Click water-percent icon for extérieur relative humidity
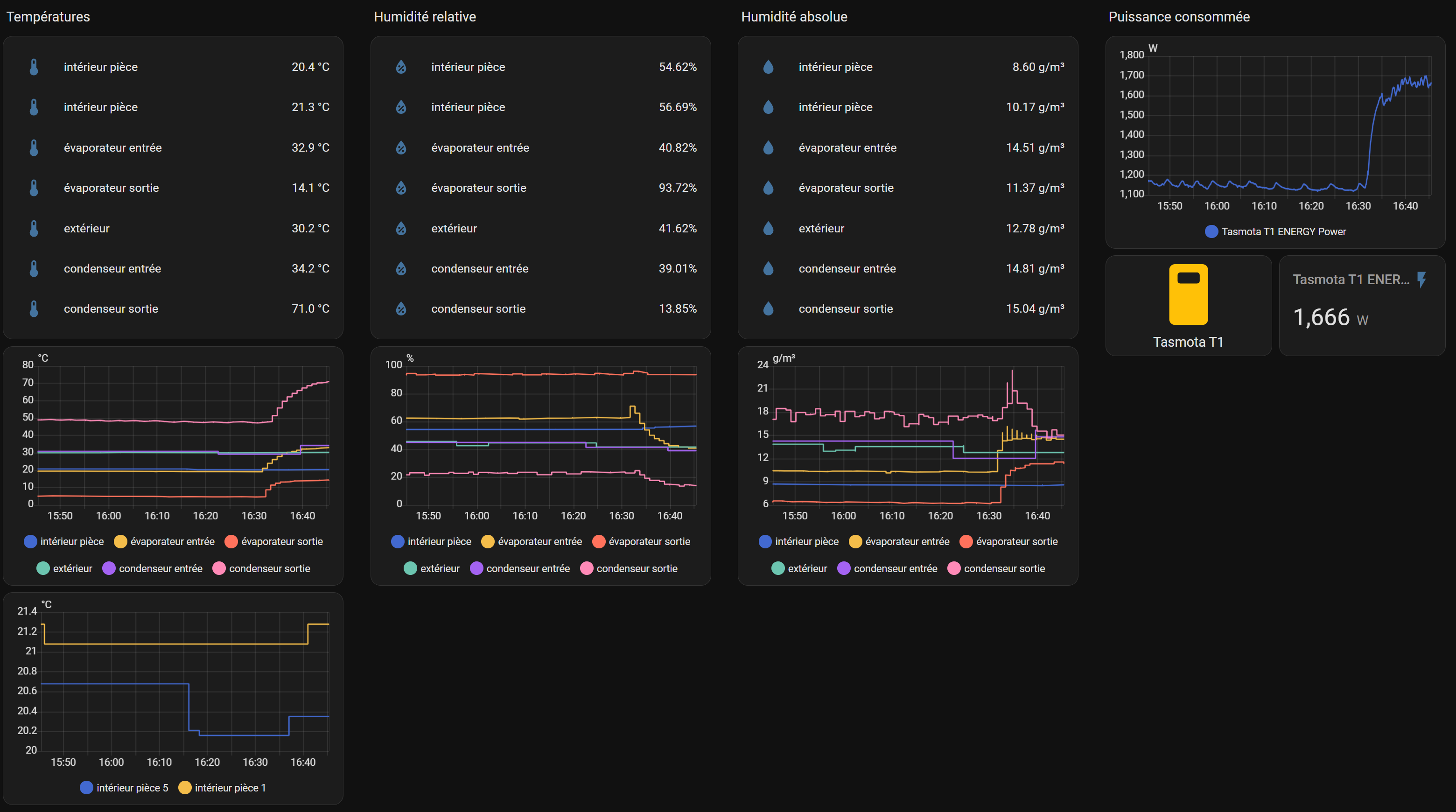The height and width of the screenshot is (812, 1456). tap(401, 228)
